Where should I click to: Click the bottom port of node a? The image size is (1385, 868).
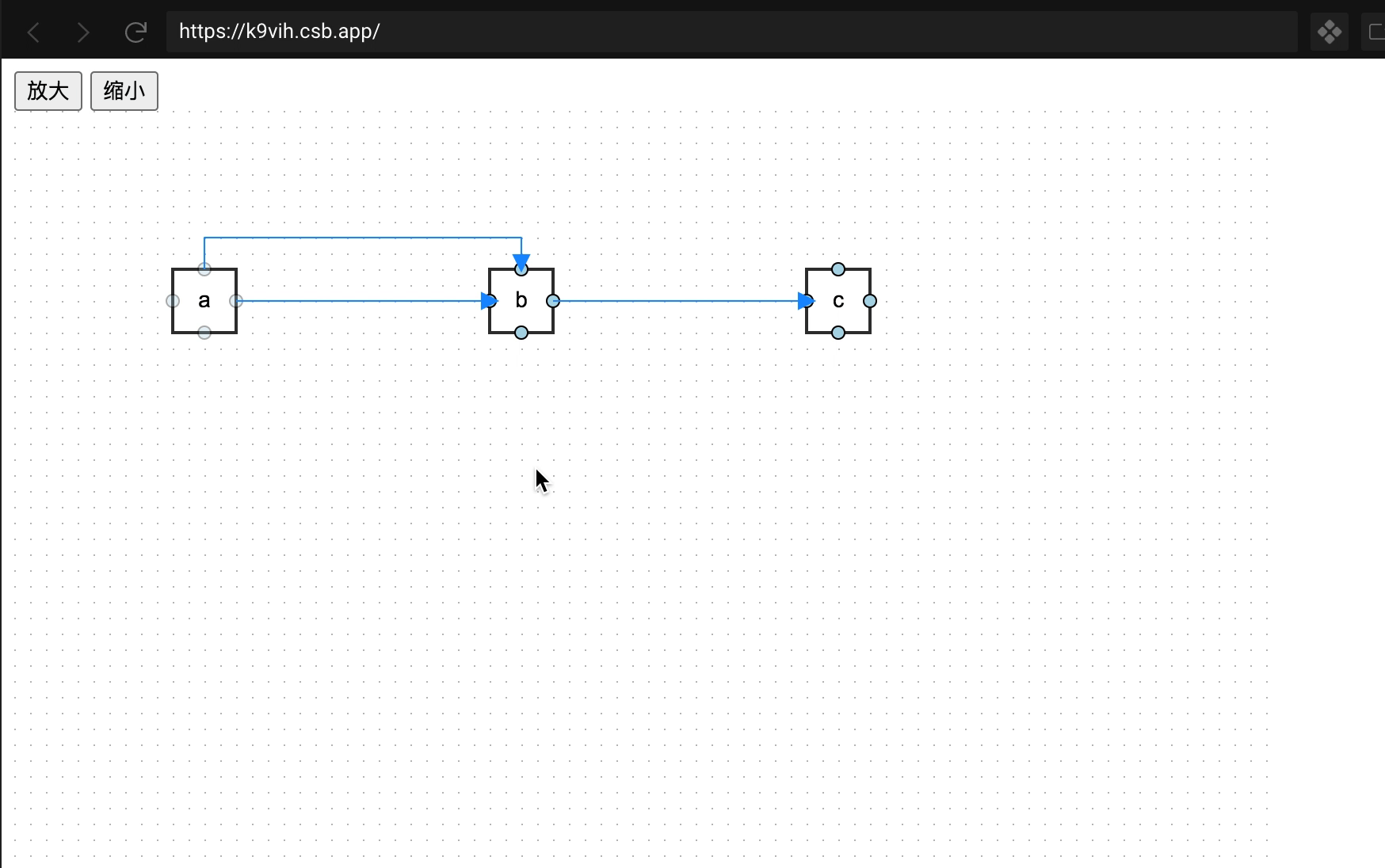pos(204,333)
